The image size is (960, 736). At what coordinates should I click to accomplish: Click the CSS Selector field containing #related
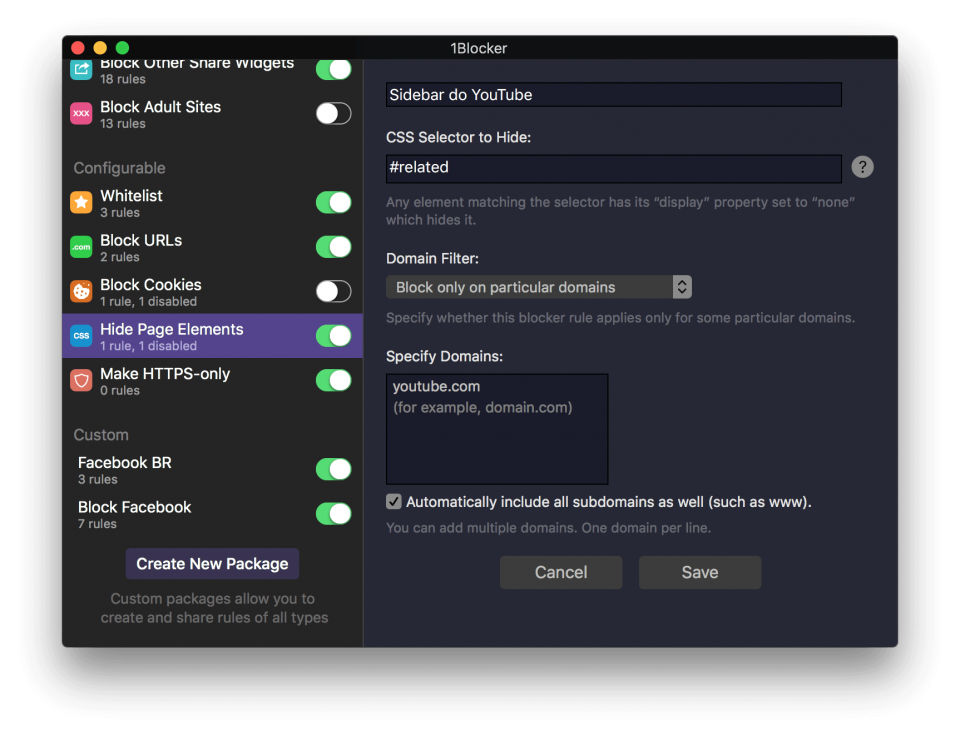(x=613, y=168)
